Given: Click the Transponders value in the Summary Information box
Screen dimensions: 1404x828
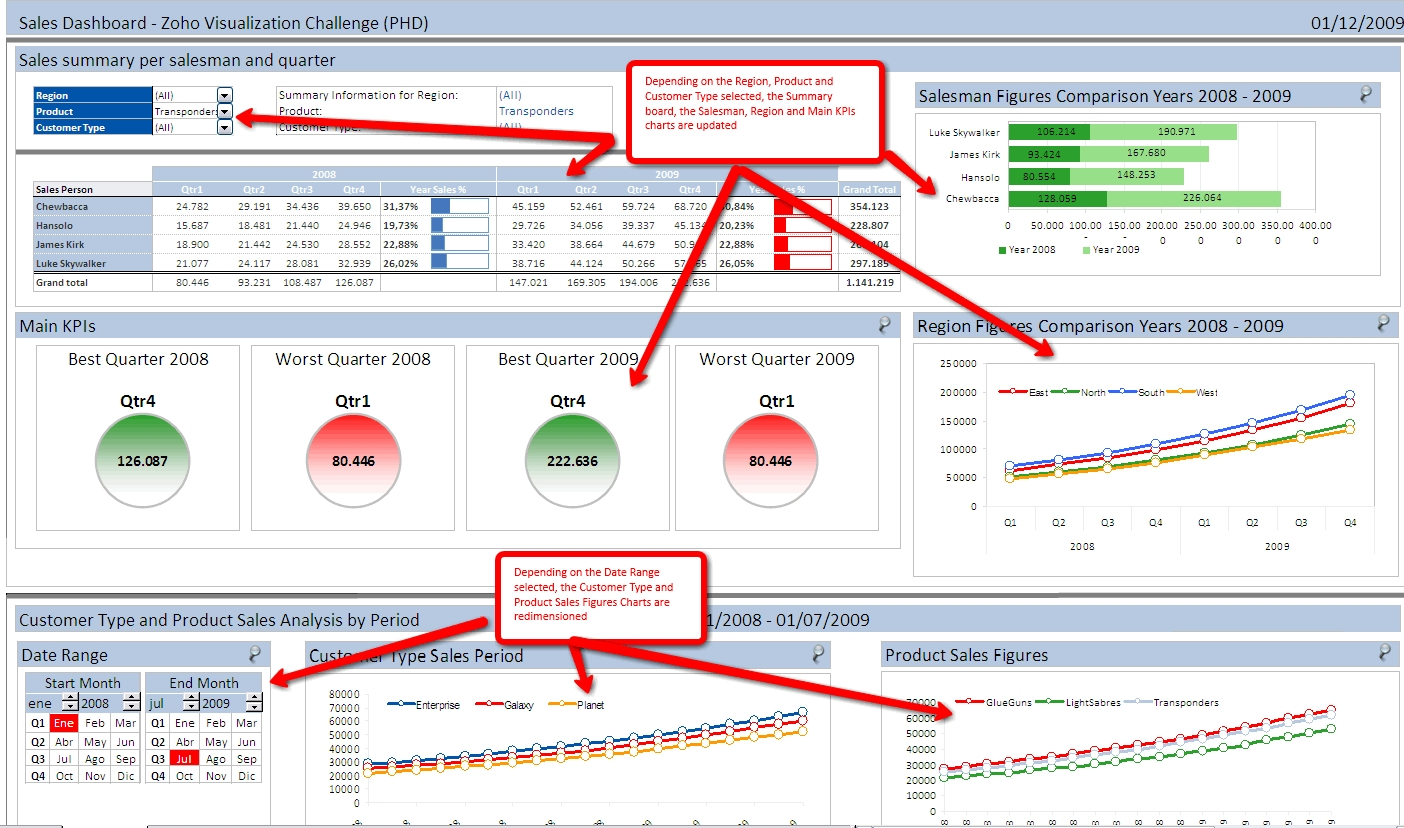Looking at the screenshot, I should point(536,111).
